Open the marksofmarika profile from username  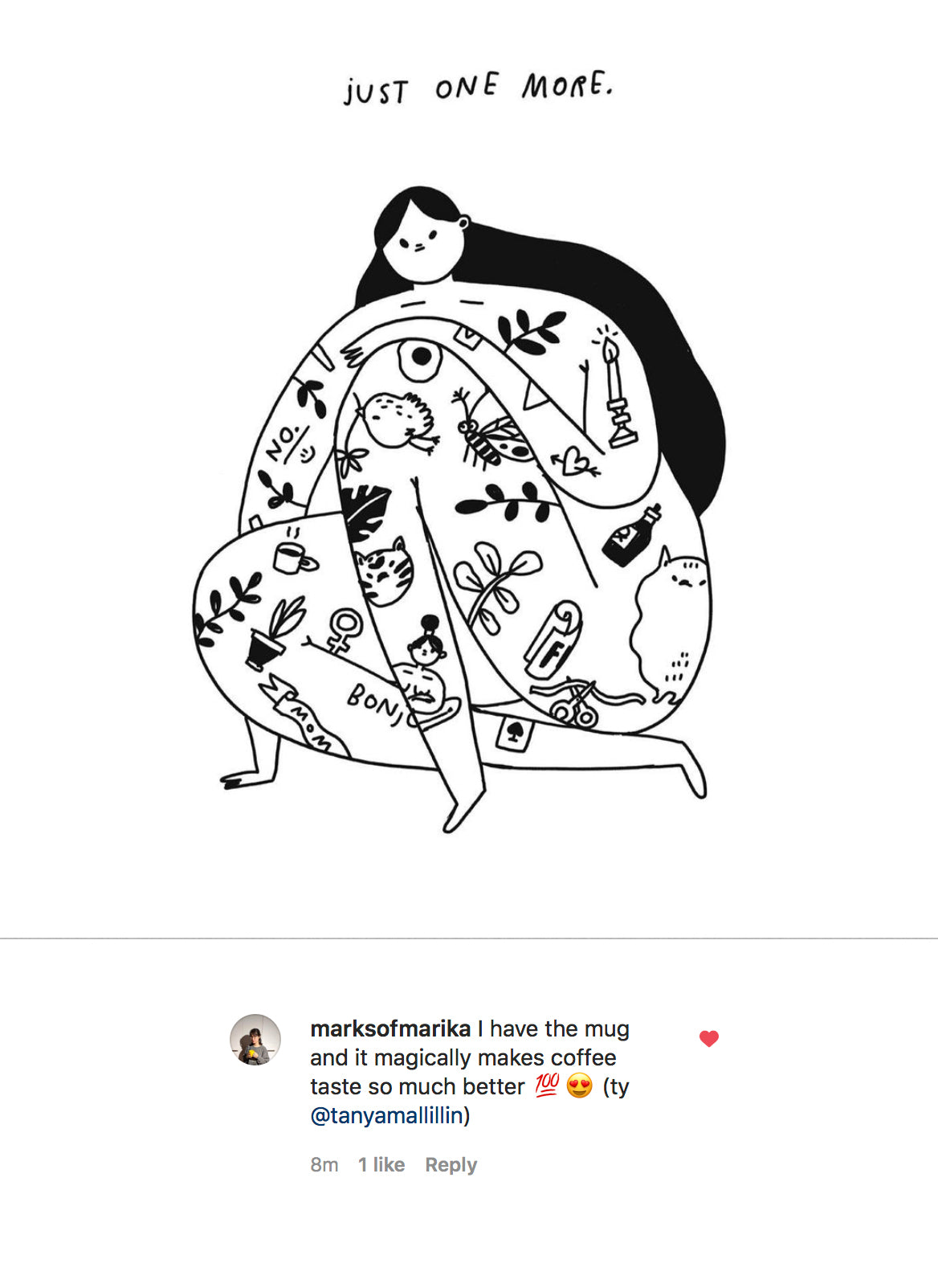coord(390,1028)
